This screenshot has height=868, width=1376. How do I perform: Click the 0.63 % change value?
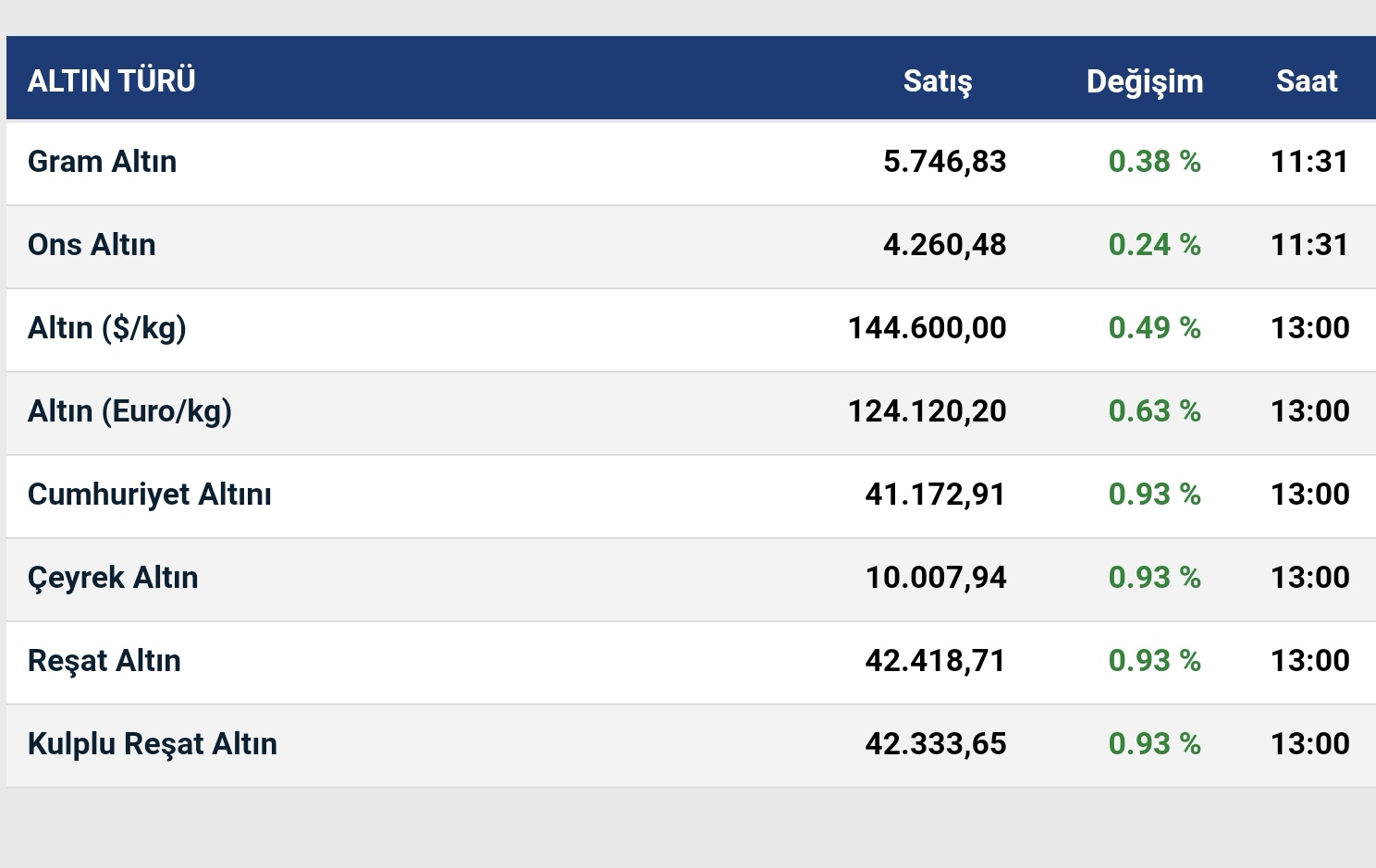coord(1154,411)
